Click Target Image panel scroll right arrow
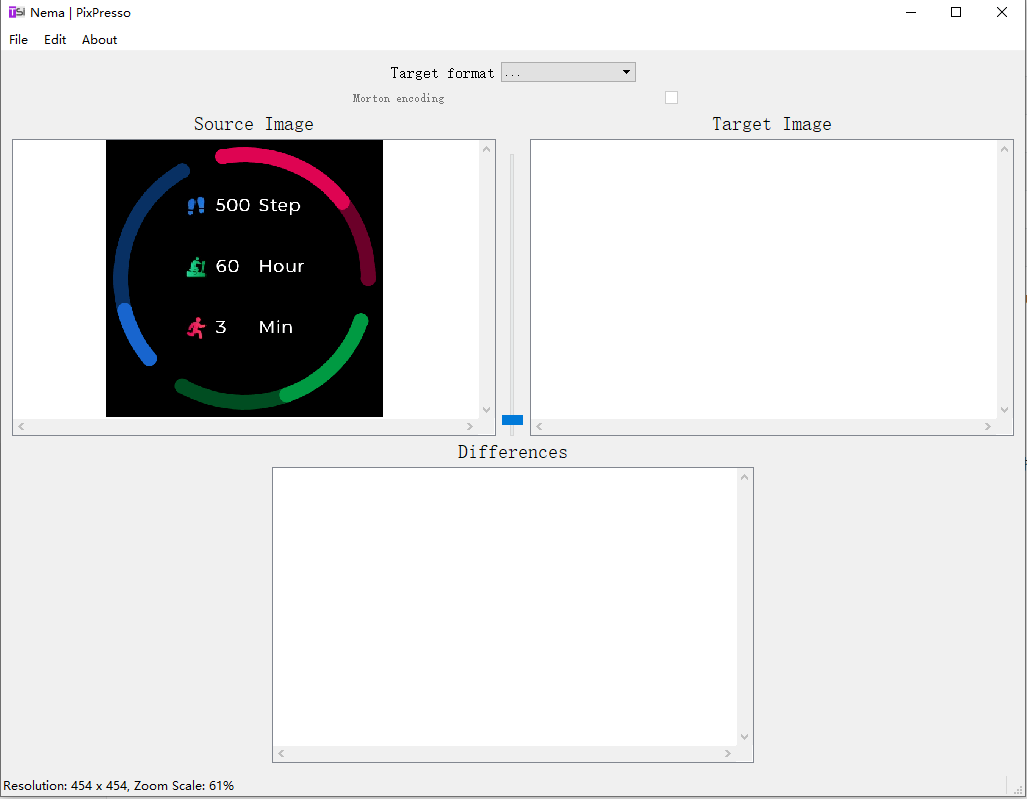 pos(988,426)
